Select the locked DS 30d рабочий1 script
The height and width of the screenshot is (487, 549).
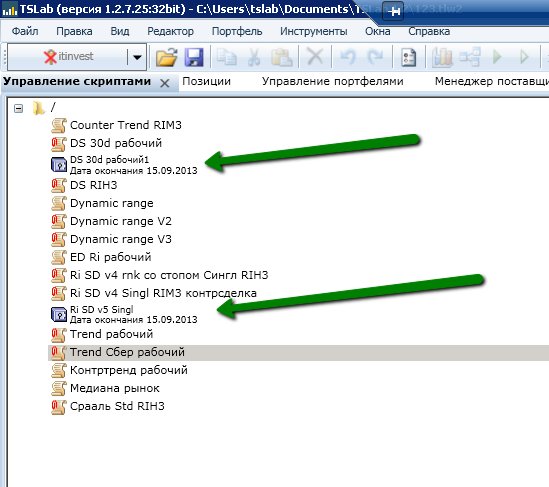pyautogui.click(x=133, y=165)
